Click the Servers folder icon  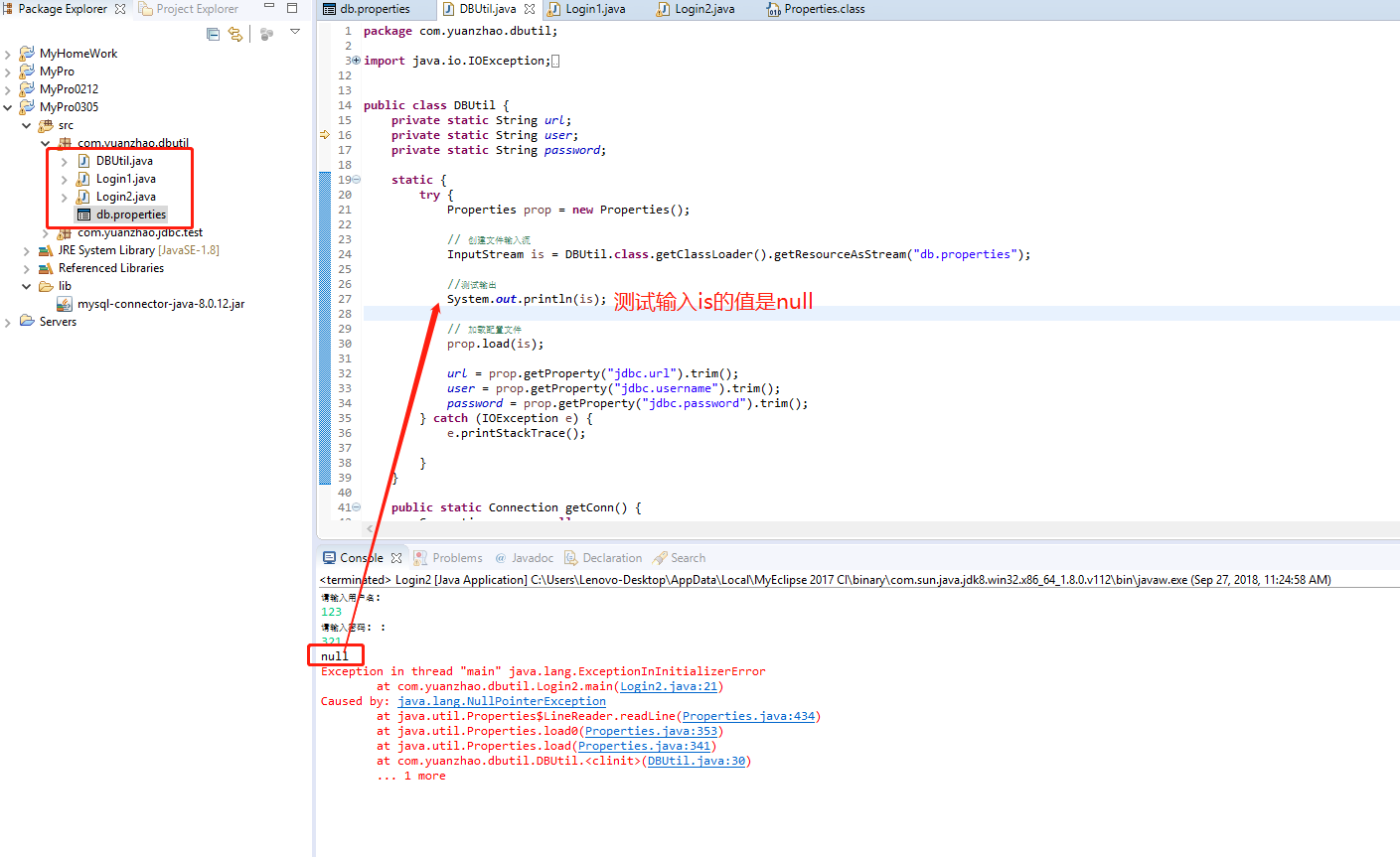tap(27, 322)
